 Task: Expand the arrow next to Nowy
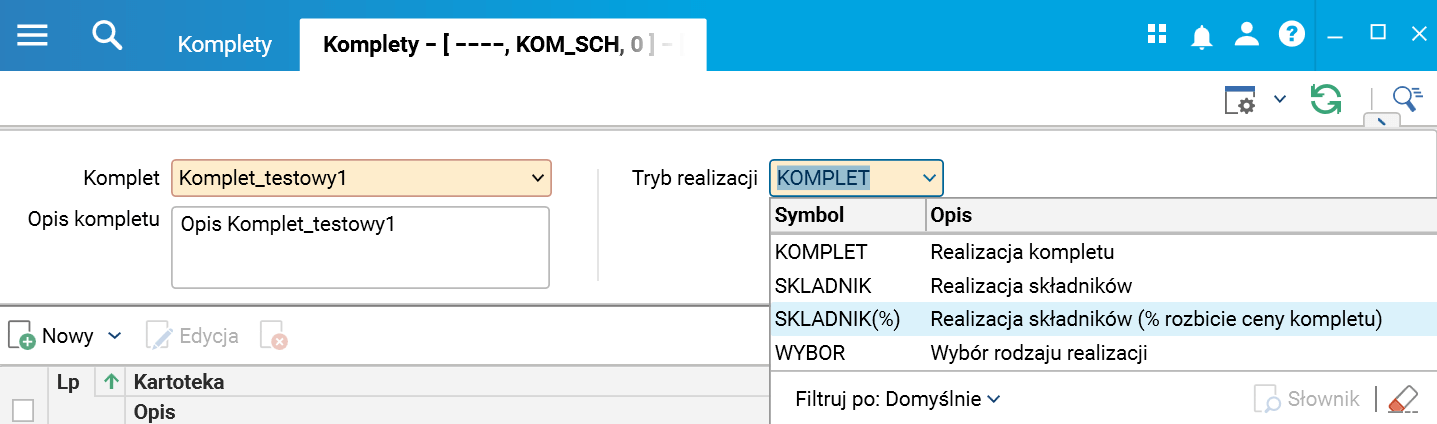click(x=114, y=336)
